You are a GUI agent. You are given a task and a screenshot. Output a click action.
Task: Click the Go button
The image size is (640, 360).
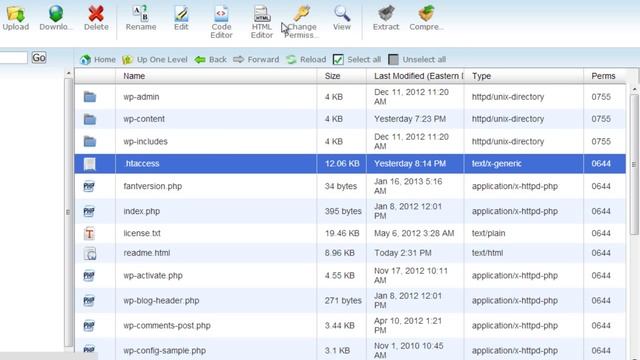tap(39, 58)
